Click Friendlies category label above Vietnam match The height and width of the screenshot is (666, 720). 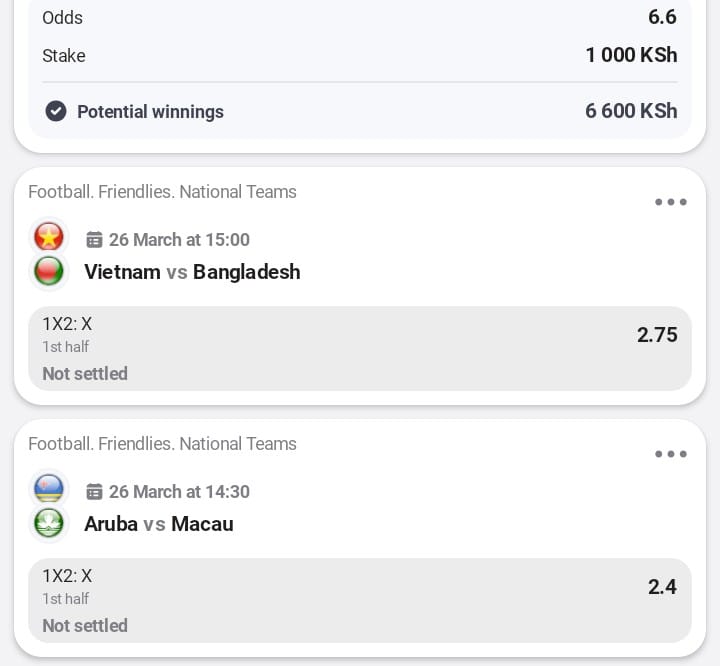coord(162,192)
